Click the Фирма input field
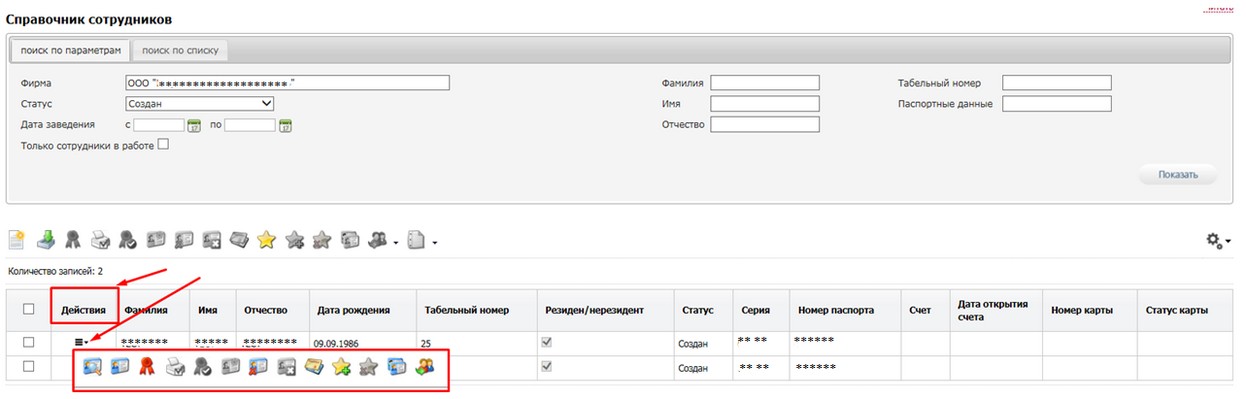This screenshot has width=1246, height=399. pos(288,83)
